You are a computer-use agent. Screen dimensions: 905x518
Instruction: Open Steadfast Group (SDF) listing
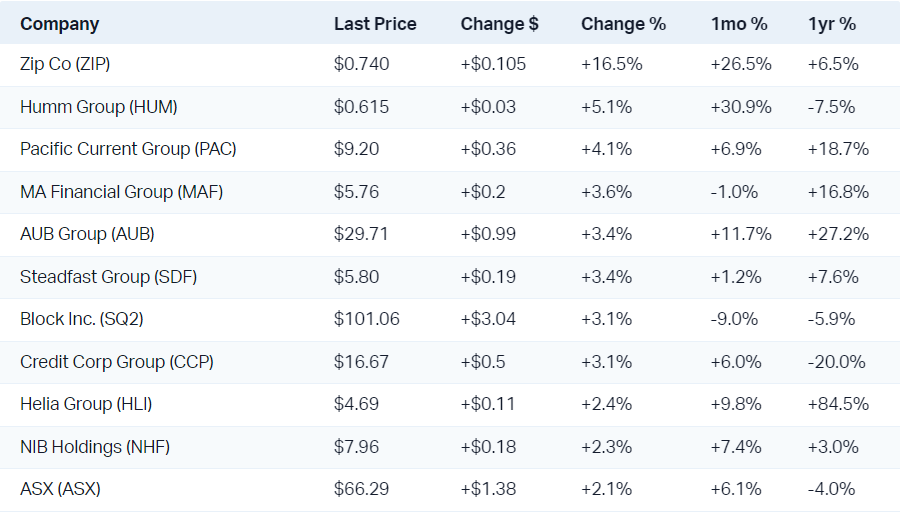108,277
